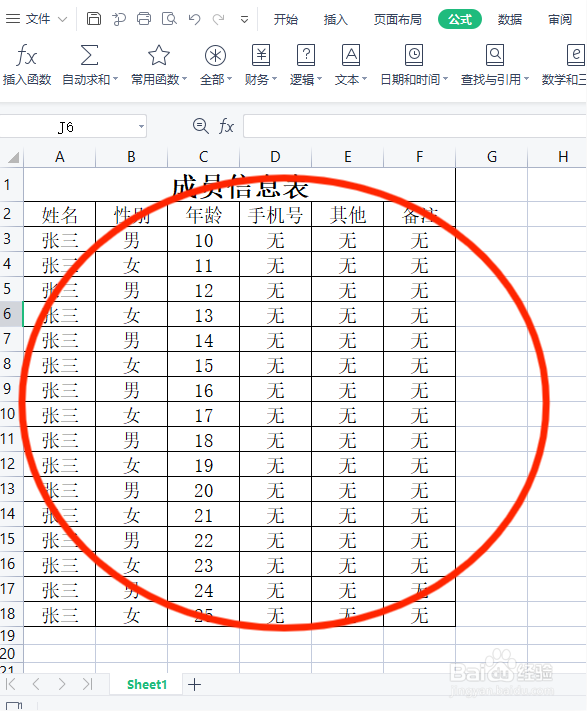Click the undo arrow icon
This screenshot has height=711, width=587.
point(194,19)
